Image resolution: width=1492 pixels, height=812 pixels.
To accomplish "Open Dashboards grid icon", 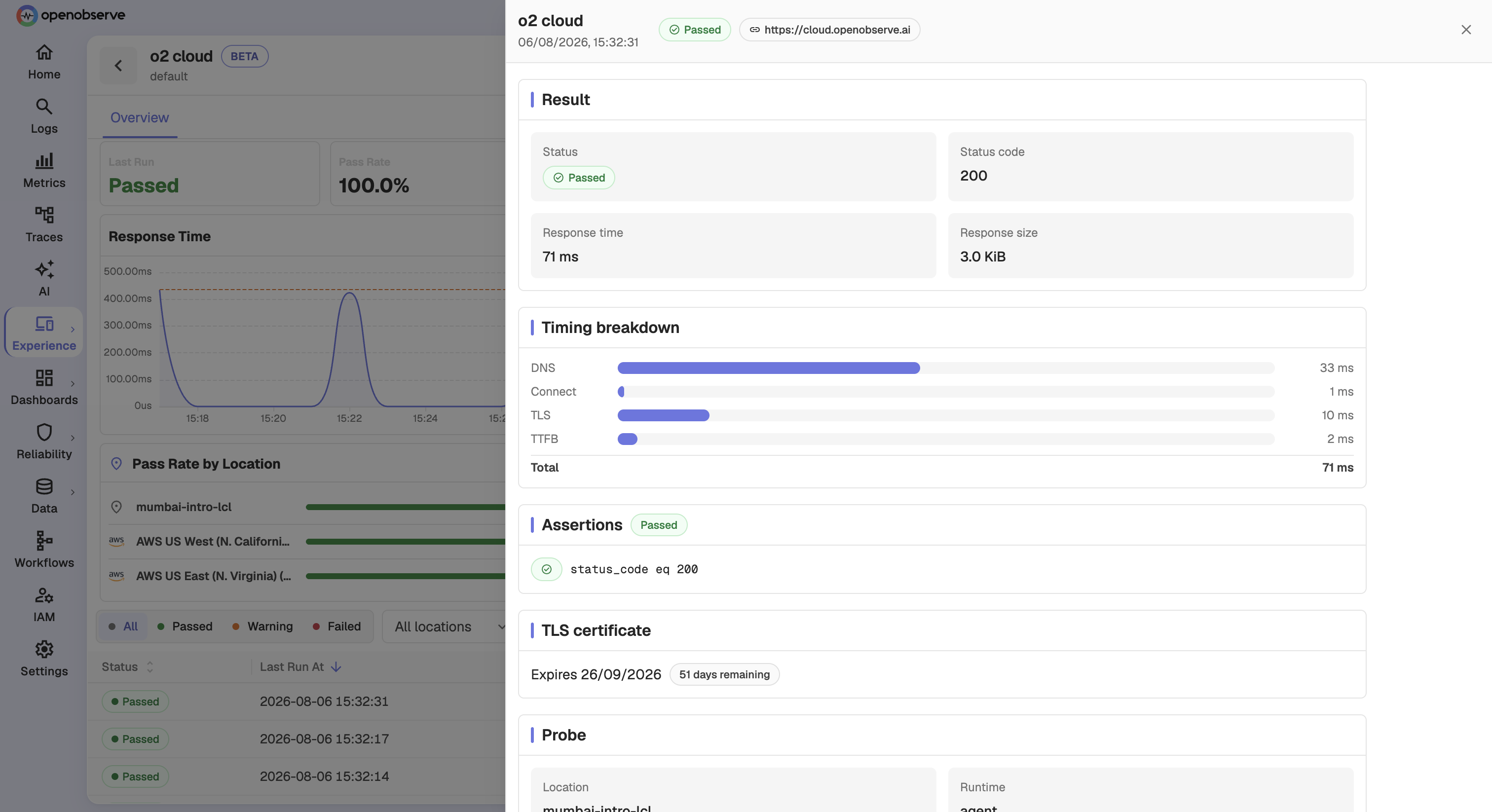I will click(x=44, y=377).
